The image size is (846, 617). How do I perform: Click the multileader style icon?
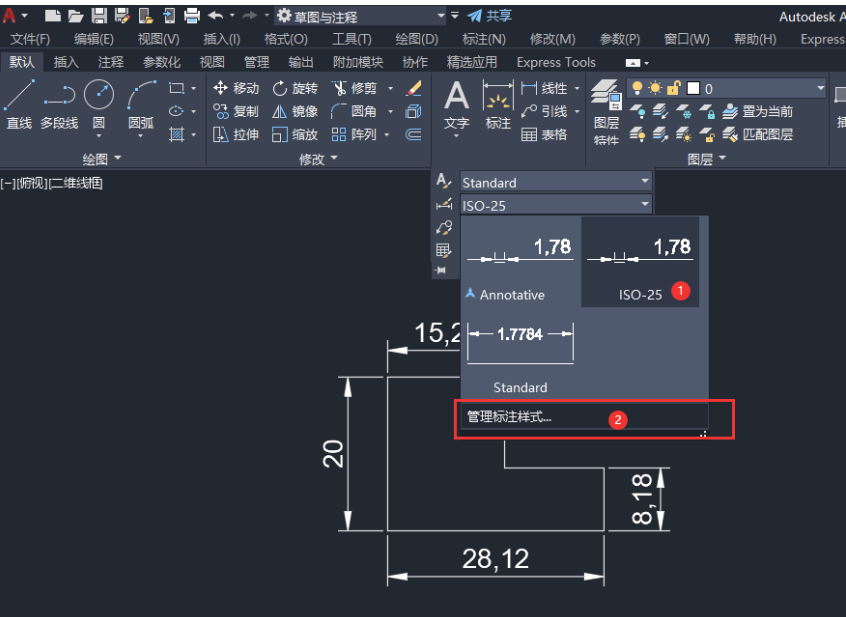(x=444, y=228)
